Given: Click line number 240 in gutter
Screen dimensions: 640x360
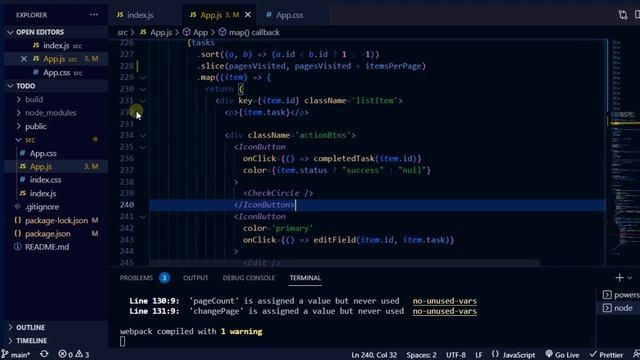Looking at the screenshot, I should (127, 205).
